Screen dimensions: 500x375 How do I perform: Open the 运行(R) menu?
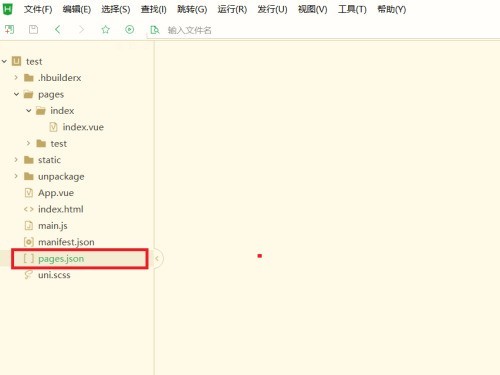(x=232, y=9)
